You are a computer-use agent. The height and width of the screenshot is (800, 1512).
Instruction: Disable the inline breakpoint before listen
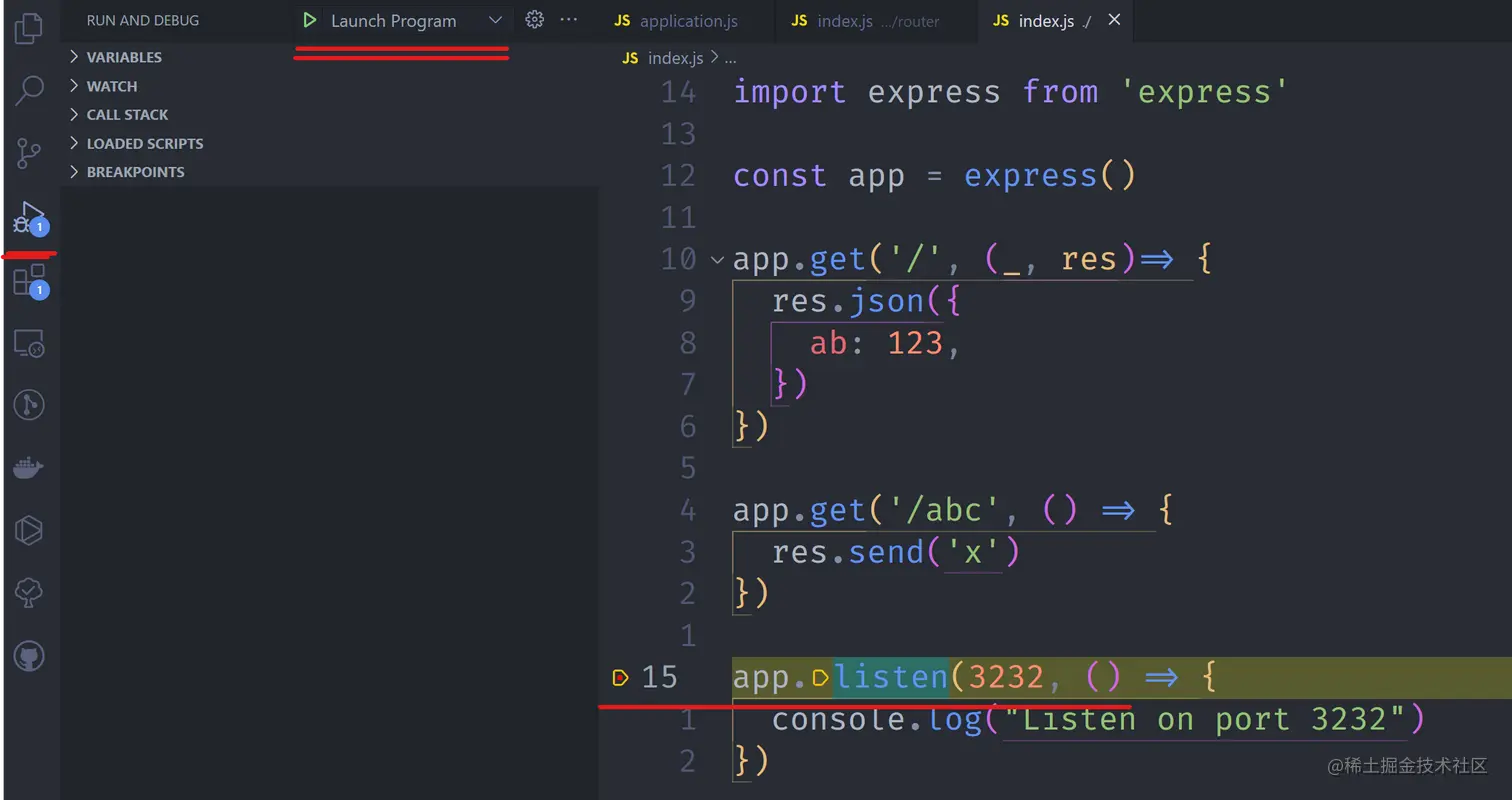pyautogui.click(x=821, y=677)
